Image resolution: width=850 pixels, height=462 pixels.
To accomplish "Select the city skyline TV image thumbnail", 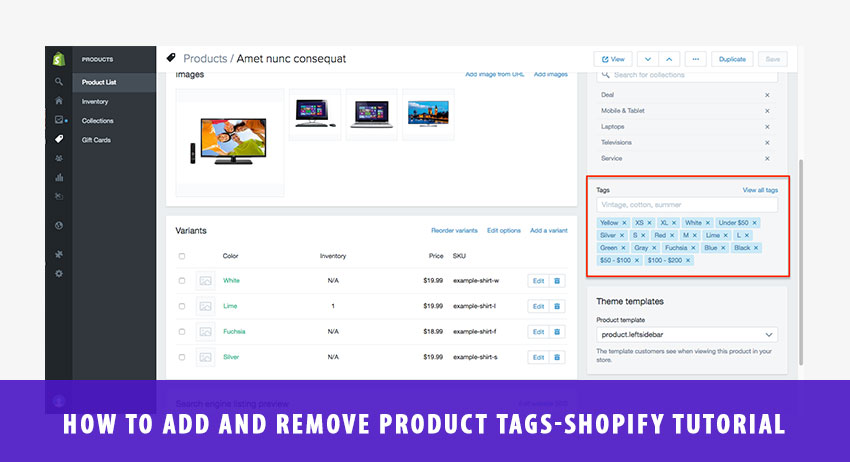I will 428,114.
